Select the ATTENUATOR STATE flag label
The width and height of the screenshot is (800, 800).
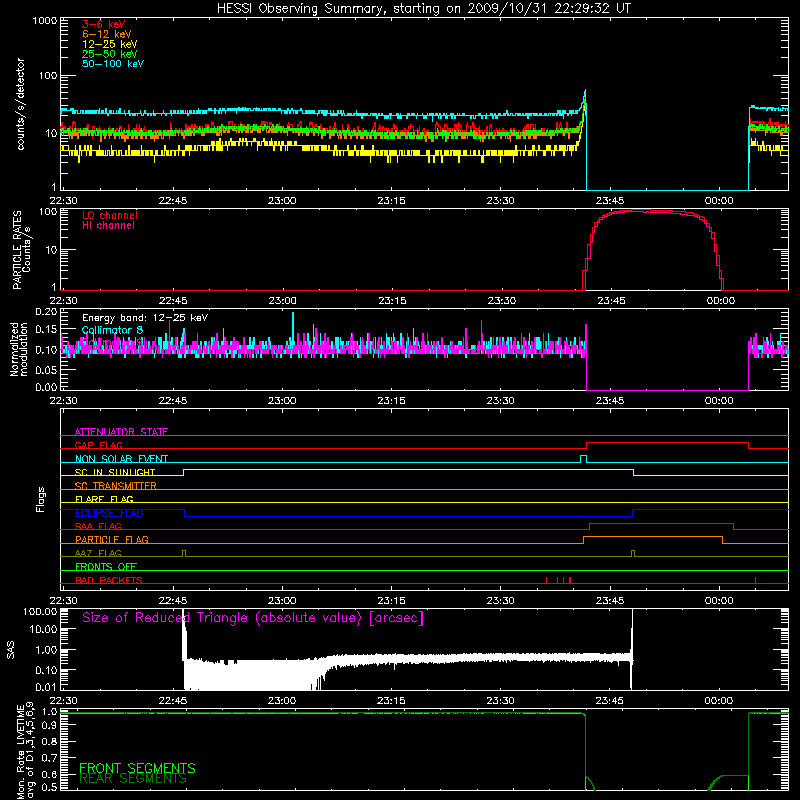(x=121, y=432)
